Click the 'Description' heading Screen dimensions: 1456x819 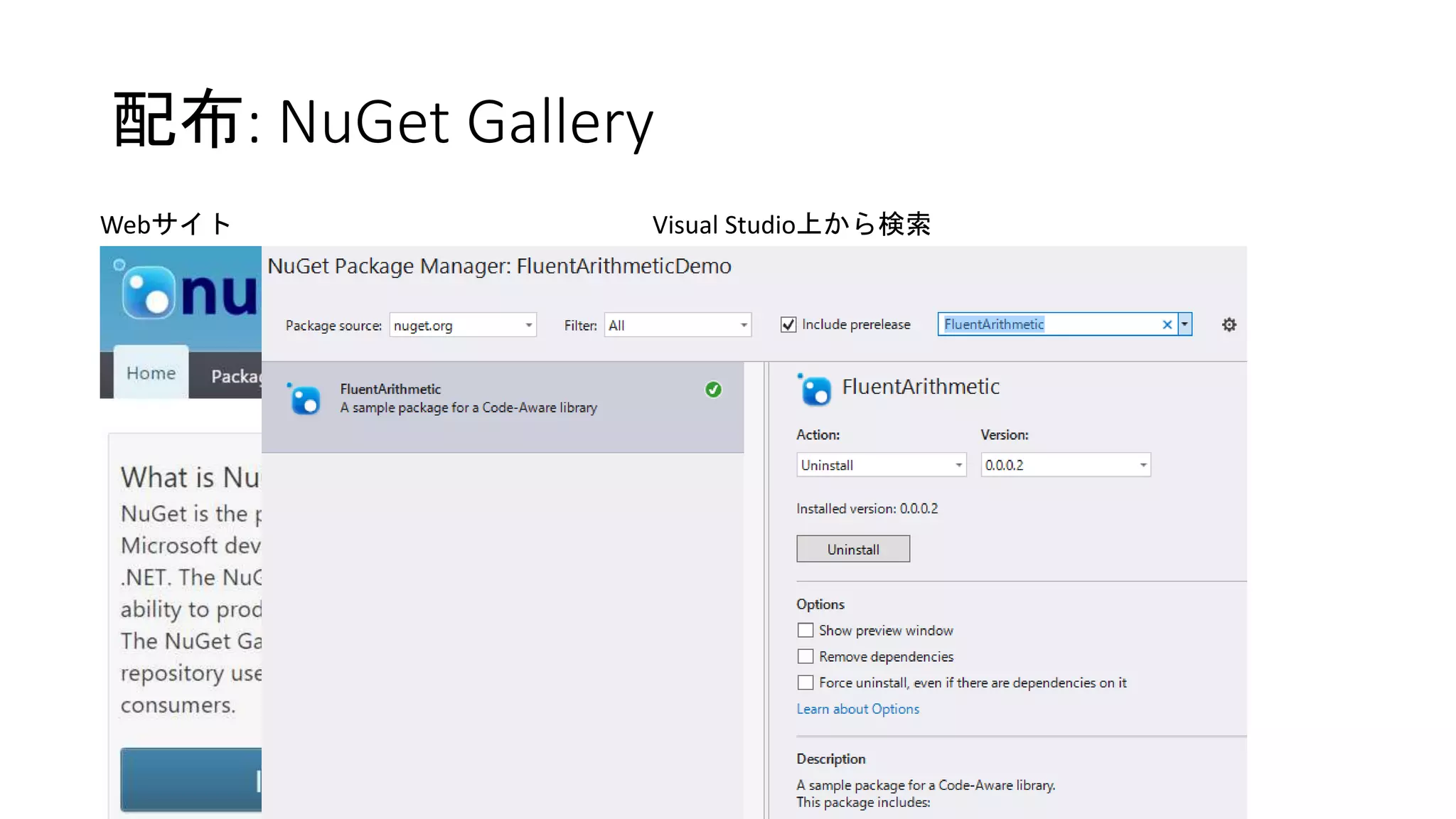tap(831, 759)
